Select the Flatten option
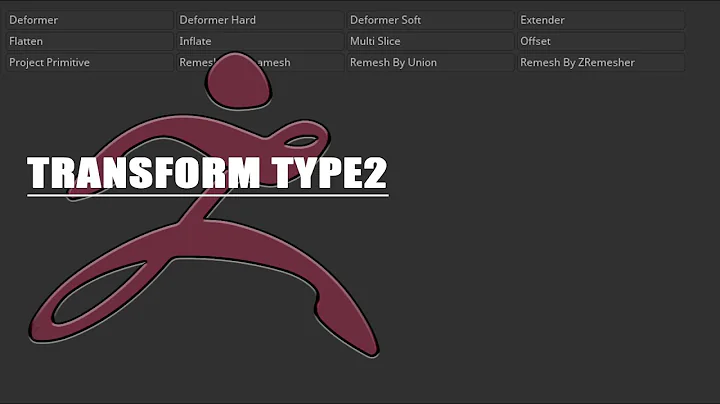The image size is (720, 404). point(89,41)
